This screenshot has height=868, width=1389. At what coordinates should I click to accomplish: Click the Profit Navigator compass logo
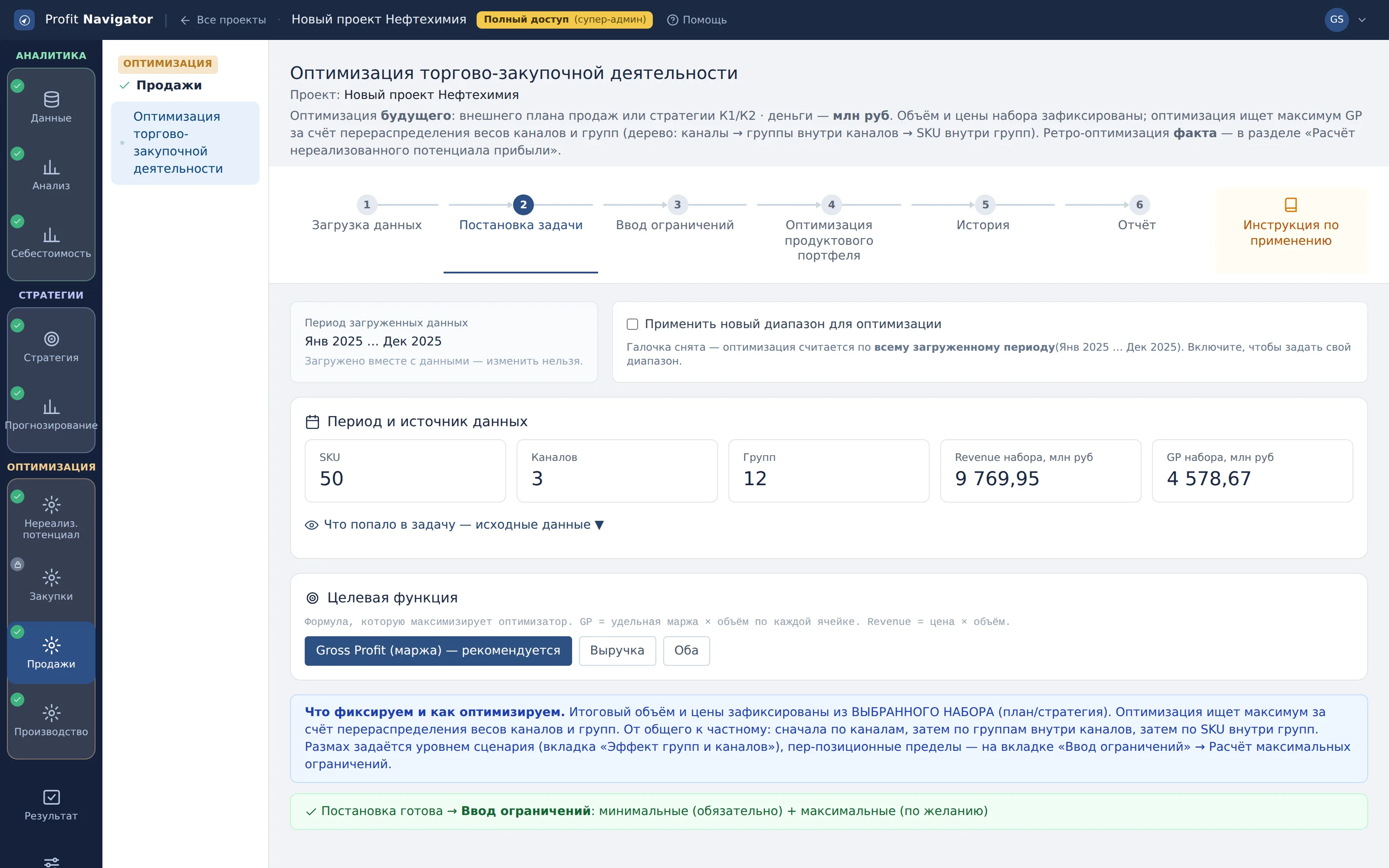click(x=24, y=20)
